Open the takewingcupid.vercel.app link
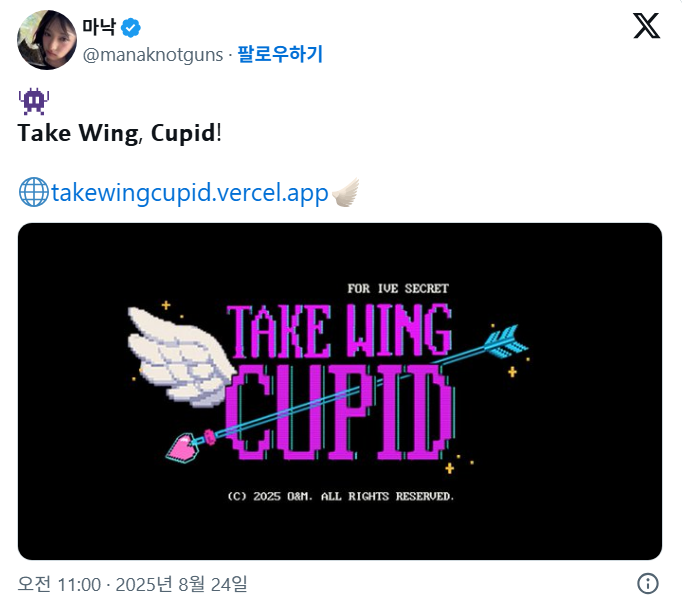682x605 pixels. coord(190,193)
